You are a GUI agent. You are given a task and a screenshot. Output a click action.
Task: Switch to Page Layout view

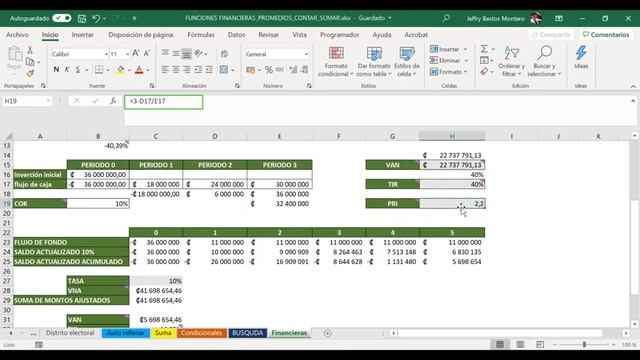pyautogui.click(x=520, y=345)
